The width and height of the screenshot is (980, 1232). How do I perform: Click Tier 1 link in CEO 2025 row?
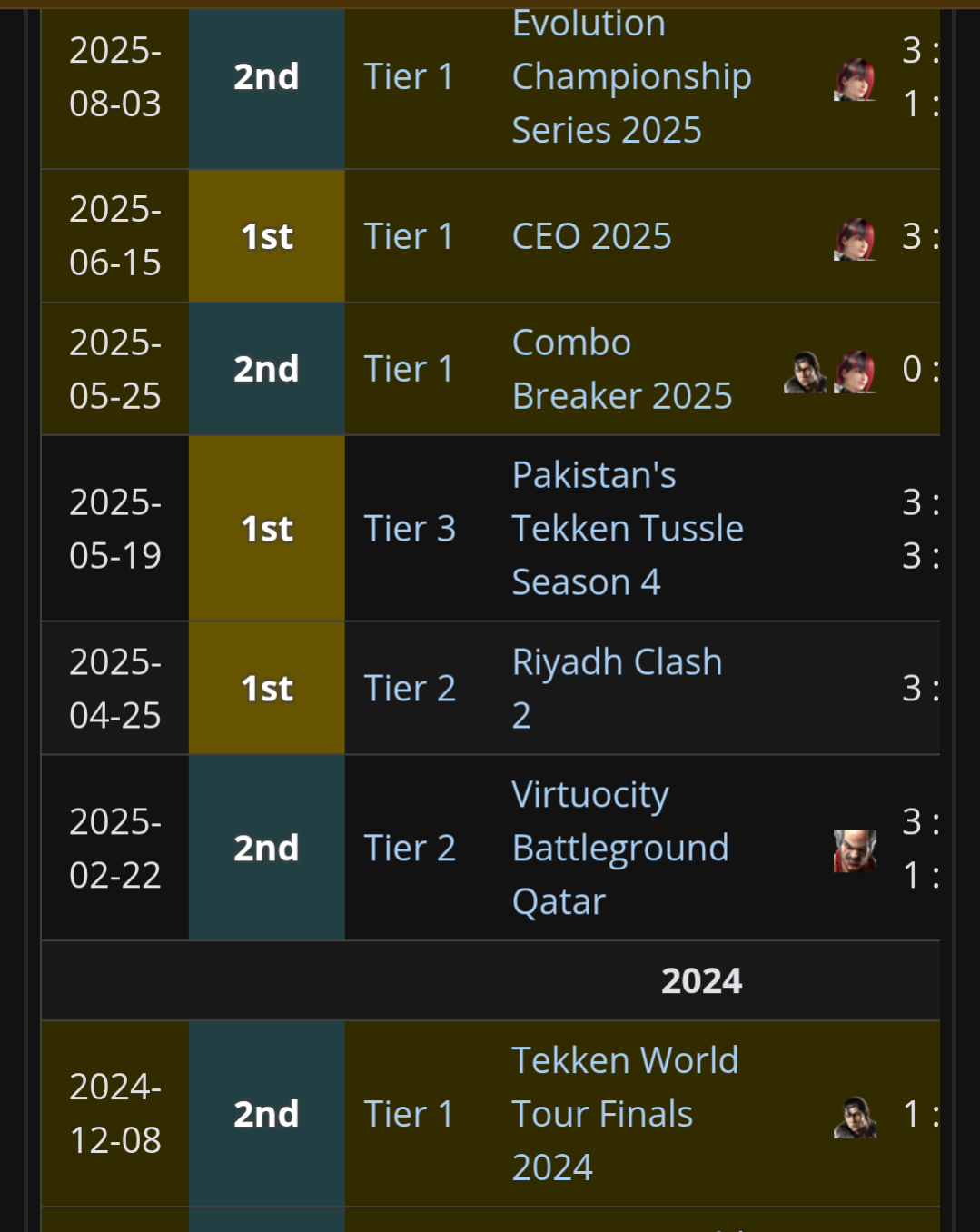pyautogui.click(x=409, y=237)
